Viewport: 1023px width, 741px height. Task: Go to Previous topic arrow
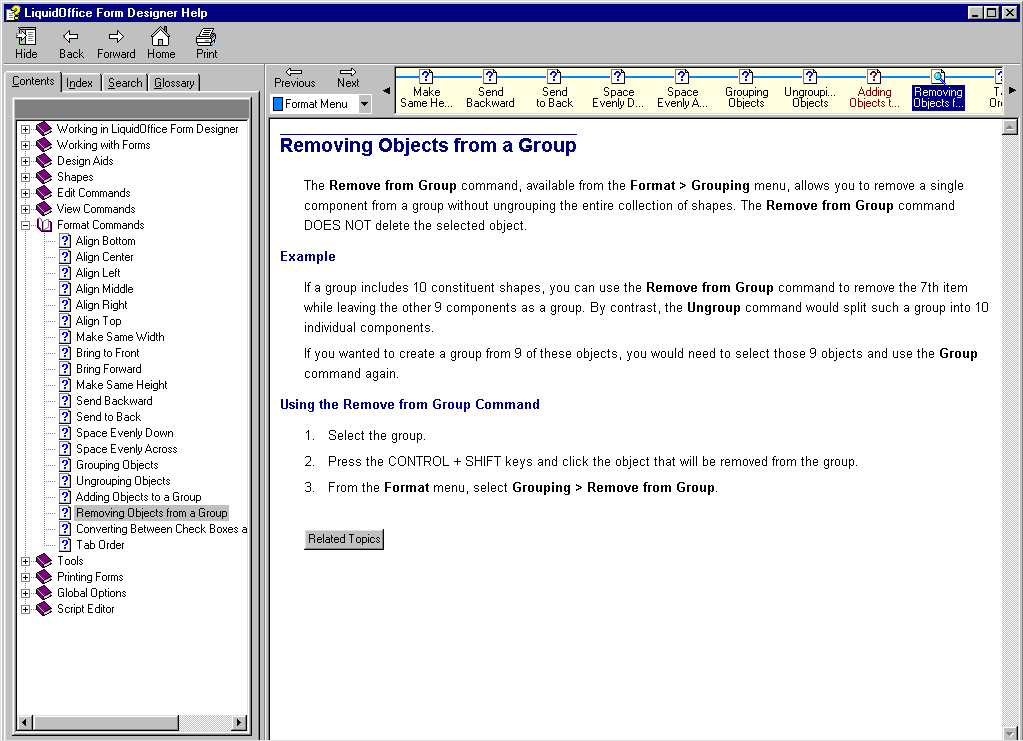294,78
